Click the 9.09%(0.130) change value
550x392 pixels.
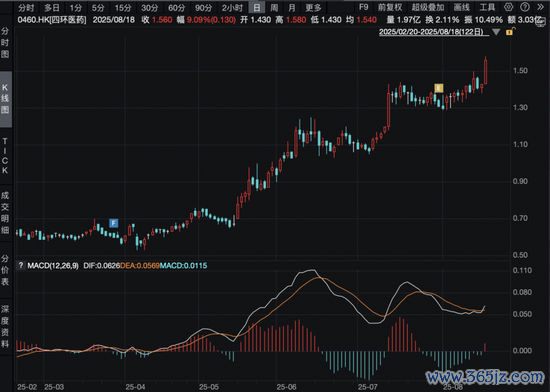tap(211, 20)
